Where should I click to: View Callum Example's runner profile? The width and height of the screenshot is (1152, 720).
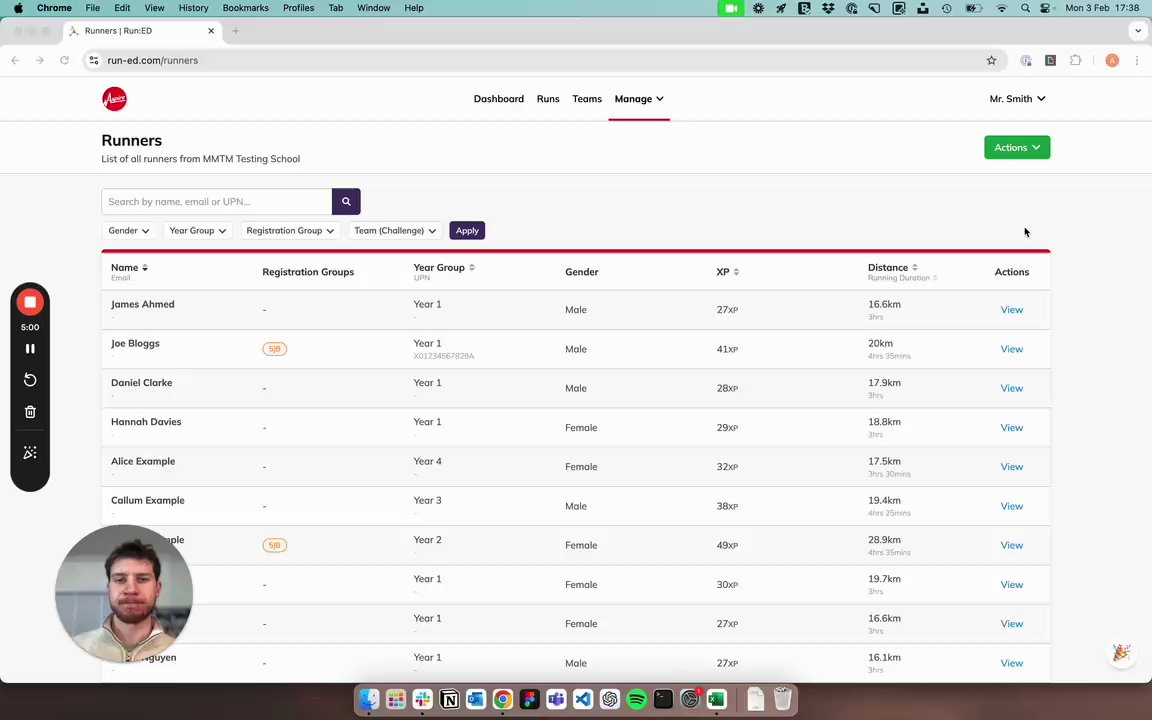click(1012, 506)
